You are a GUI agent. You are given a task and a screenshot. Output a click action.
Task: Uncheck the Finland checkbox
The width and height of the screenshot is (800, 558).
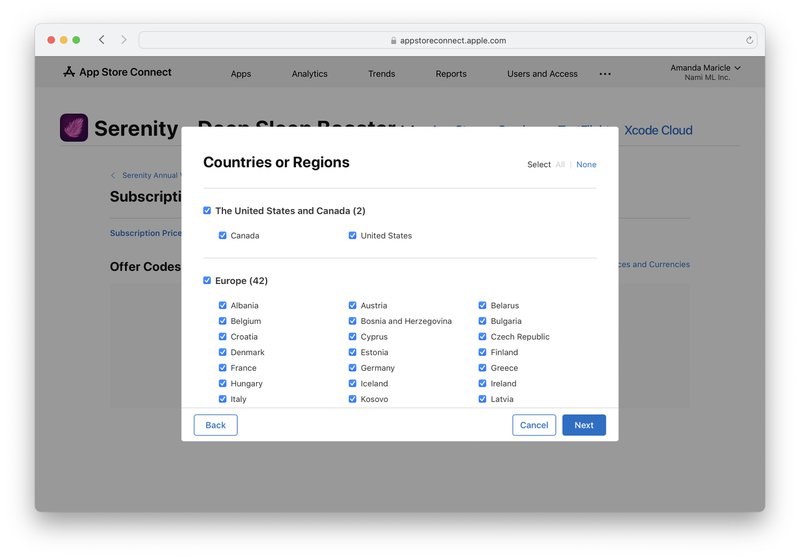pos(482,352)
